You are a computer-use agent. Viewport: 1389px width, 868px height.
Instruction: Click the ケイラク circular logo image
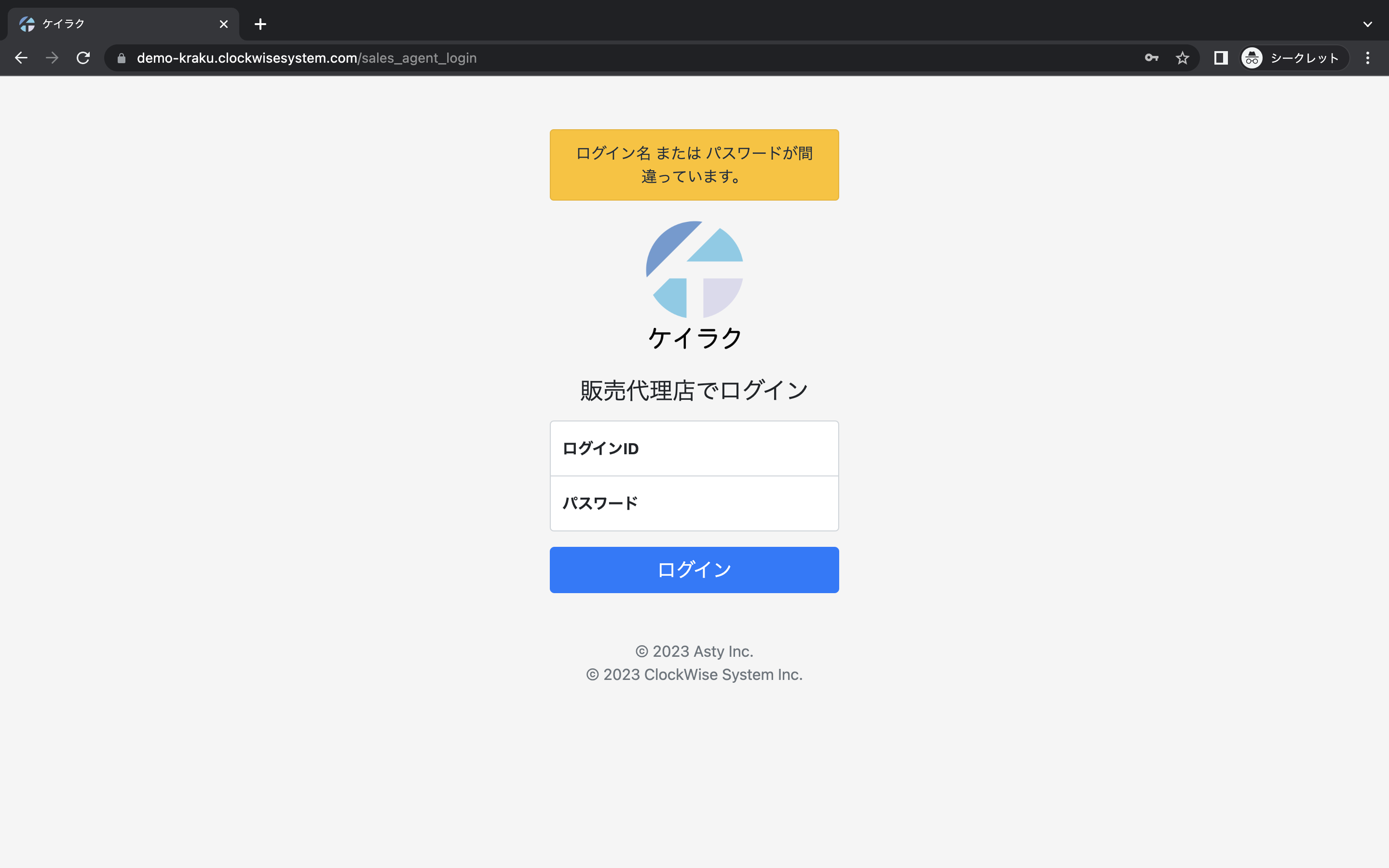(x=694, y=269)
